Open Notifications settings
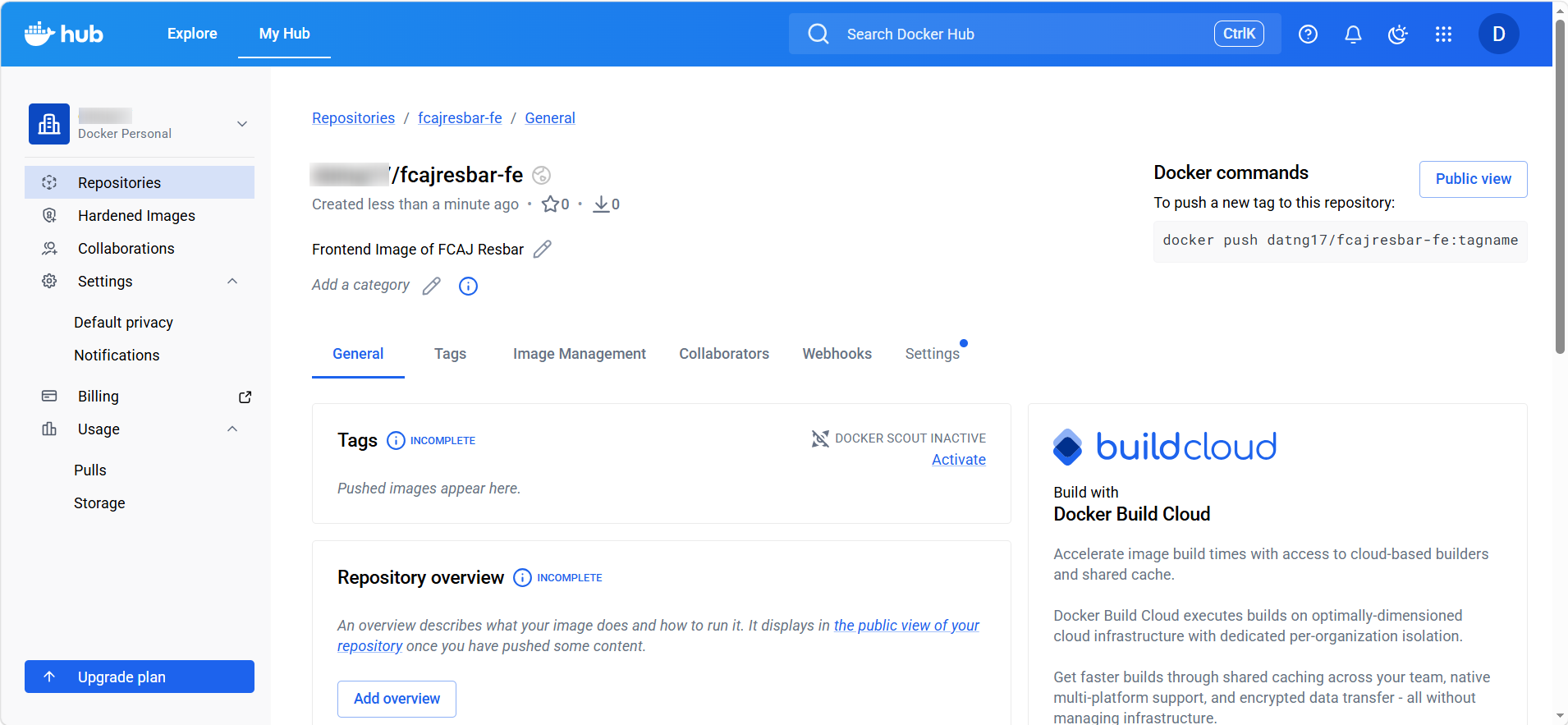This screenshot has width=1568, height=725. (117, 356)
